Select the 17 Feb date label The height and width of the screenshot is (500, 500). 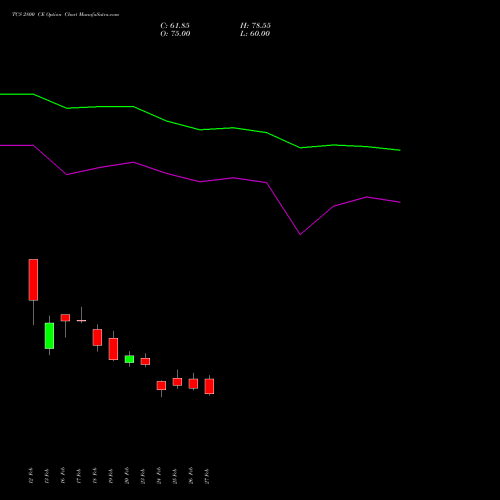(x=79, y=476)
